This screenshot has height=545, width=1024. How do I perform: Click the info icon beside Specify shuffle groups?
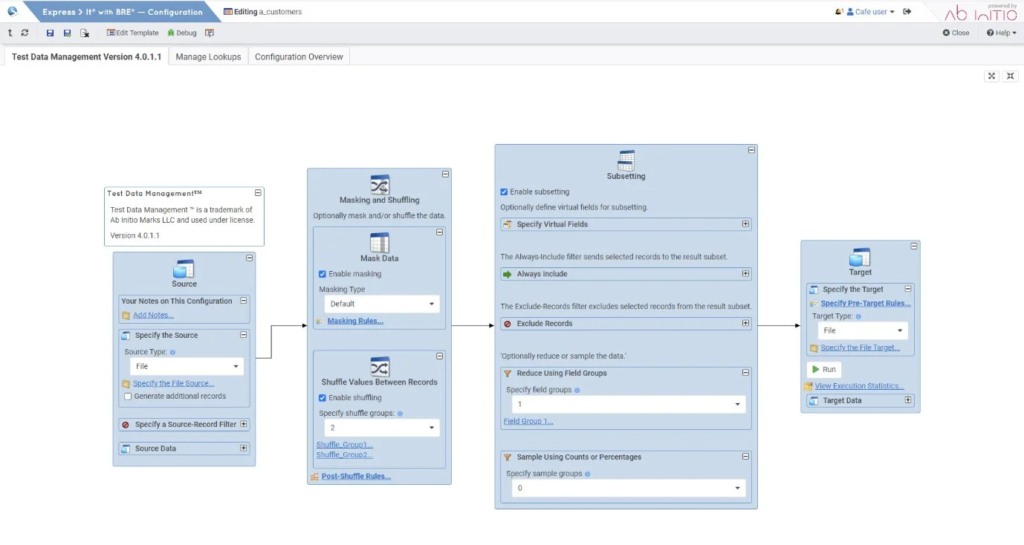(x=400, y=414)
